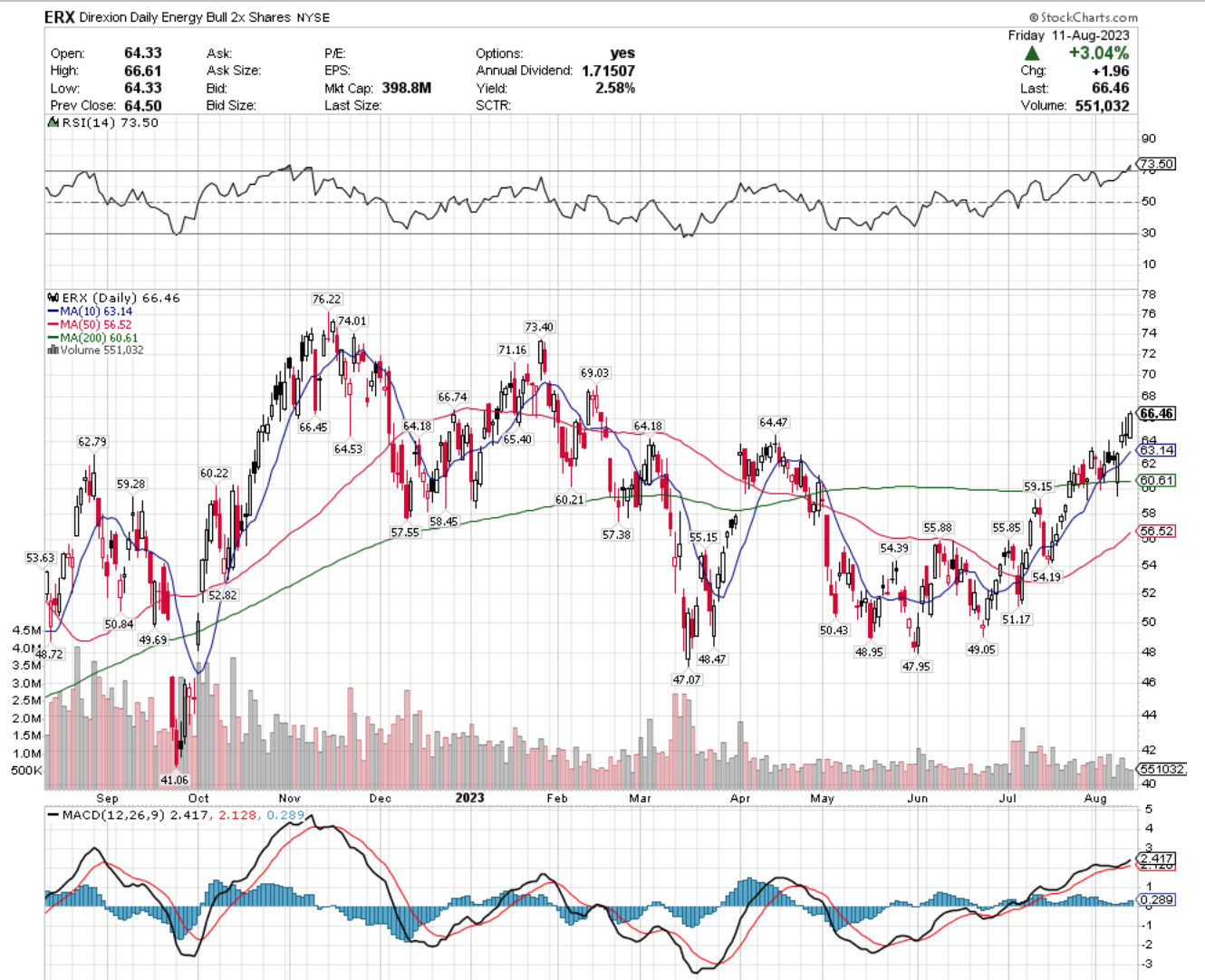Click the 52.82 price label
The width and height of the screenshot is (1205, 980).
coord(223,595)
